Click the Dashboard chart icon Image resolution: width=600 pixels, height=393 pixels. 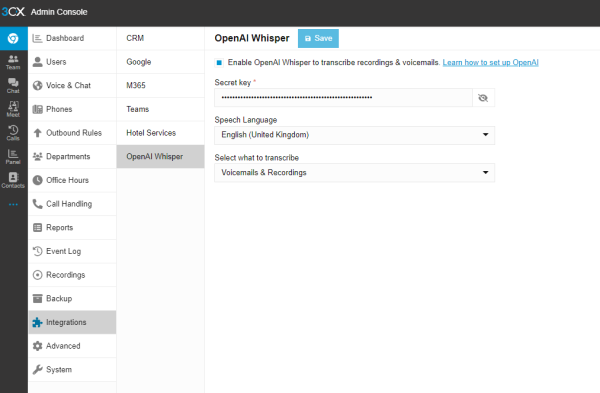coord(37,38)
